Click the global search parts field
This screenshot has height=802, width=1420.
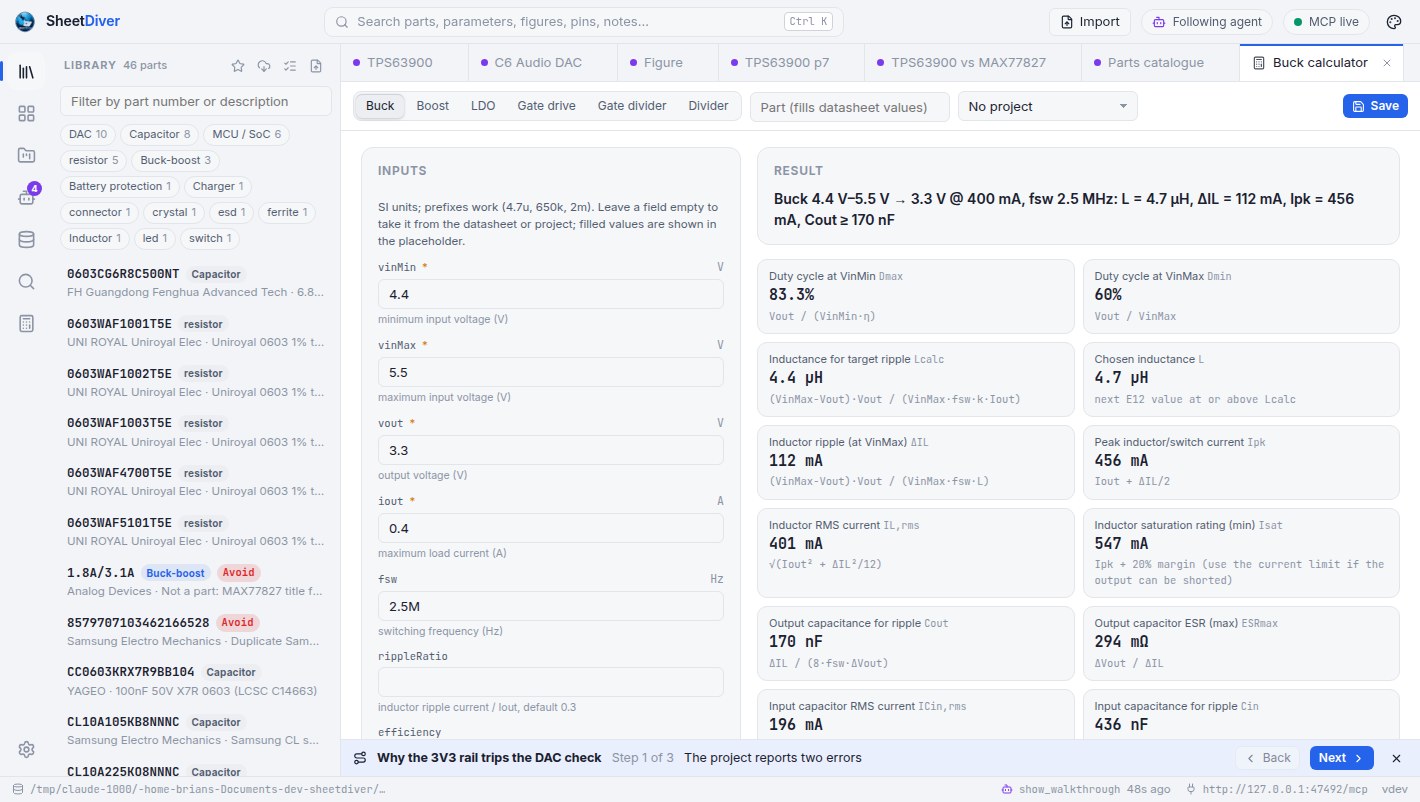click(x=583, y=22)
